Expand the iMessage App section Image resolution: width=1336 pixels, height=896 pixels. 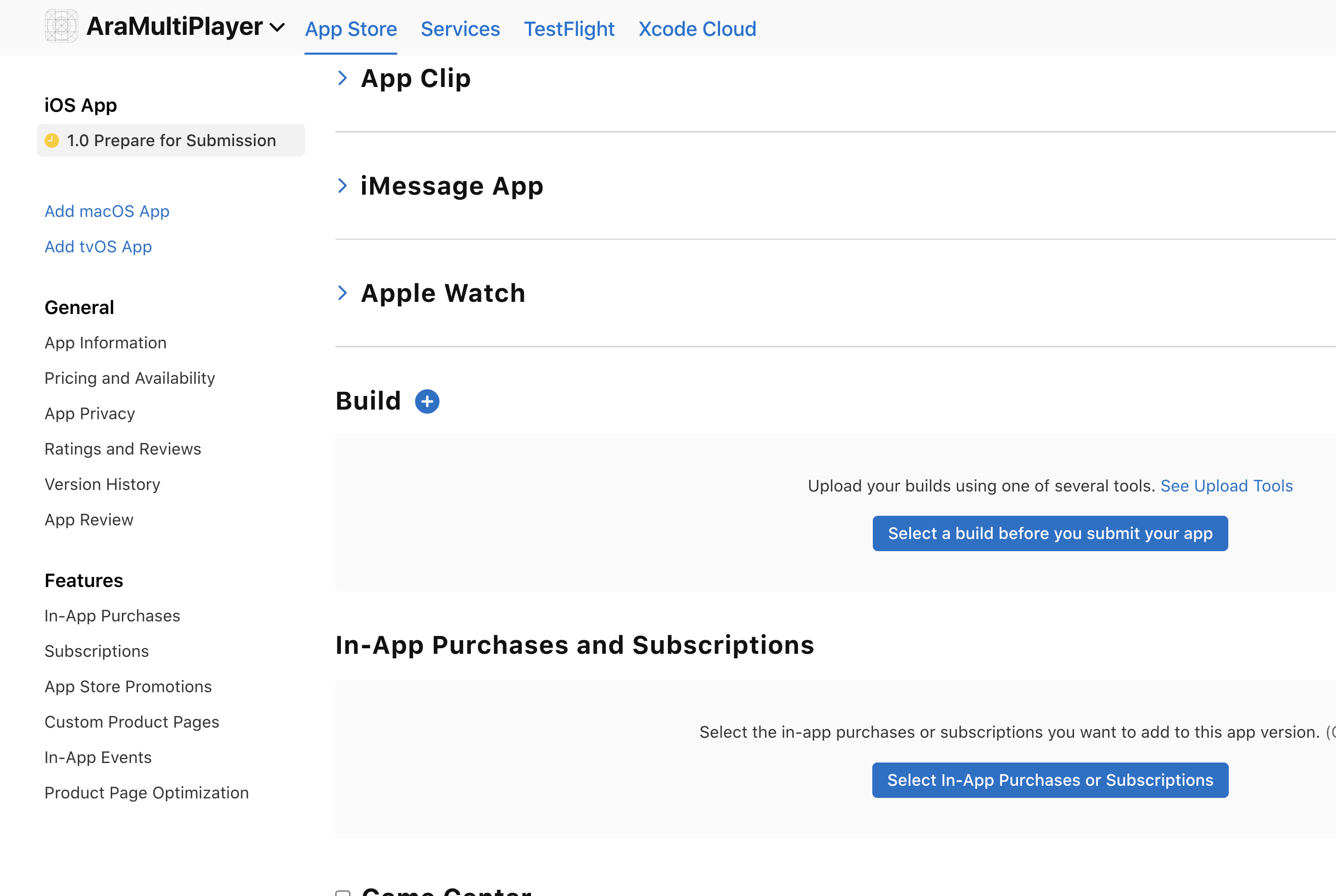(342, 186)
